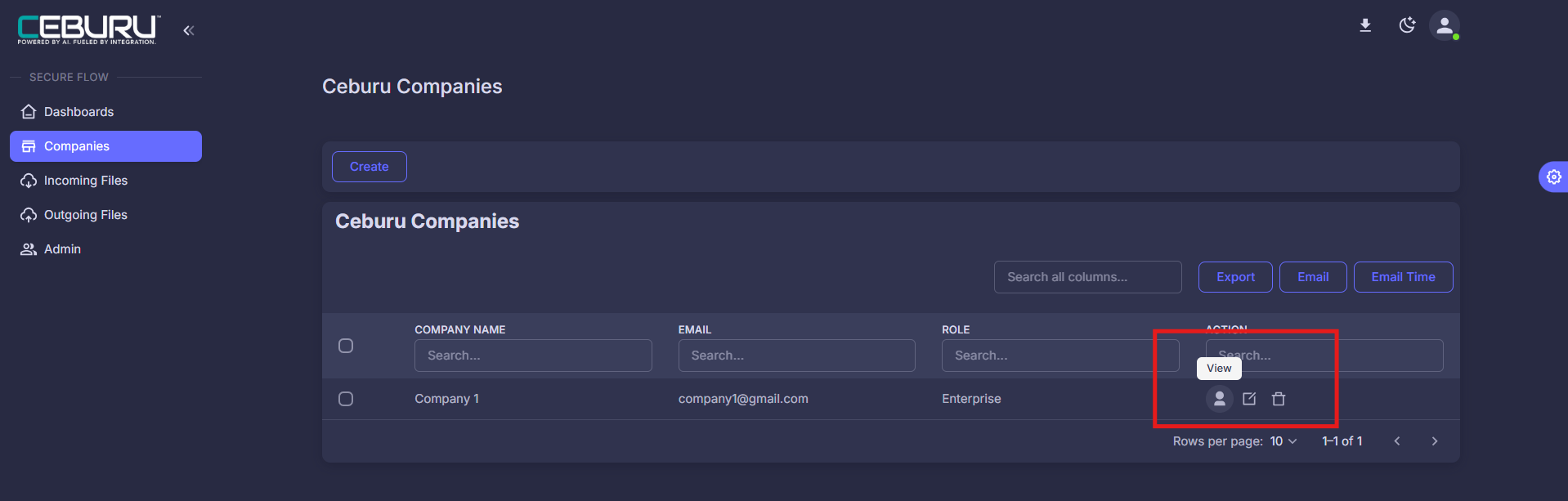Go to next table page arrow
Screen dimensions: 1568x501
(1435, 441)
